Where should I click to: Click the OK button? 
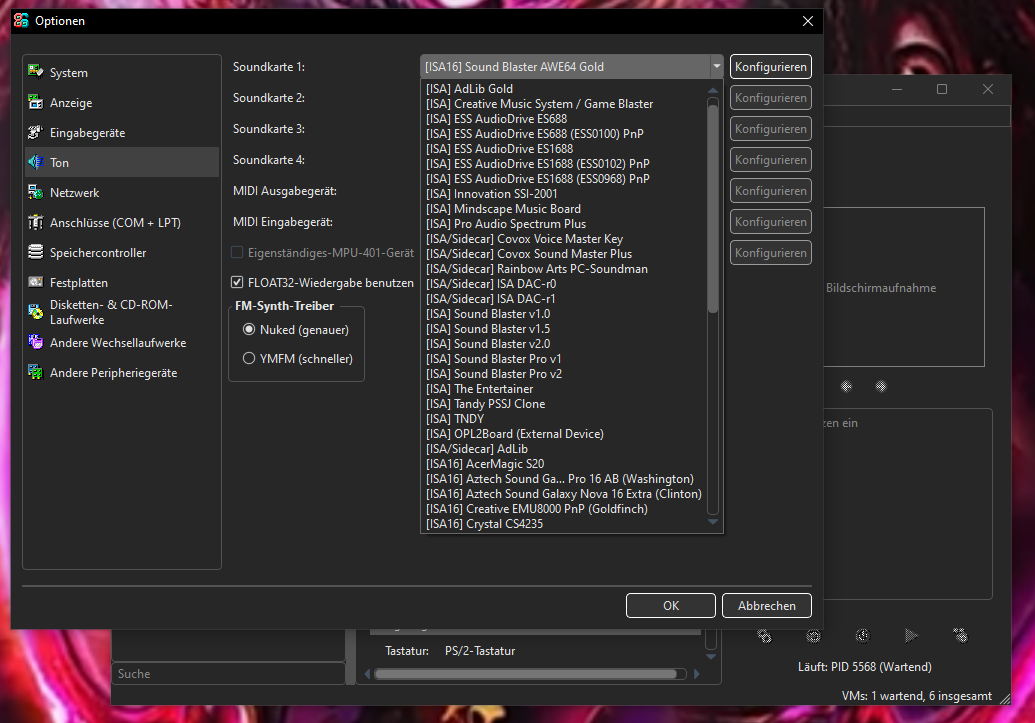pyautogui.click(x=670, y=605)
